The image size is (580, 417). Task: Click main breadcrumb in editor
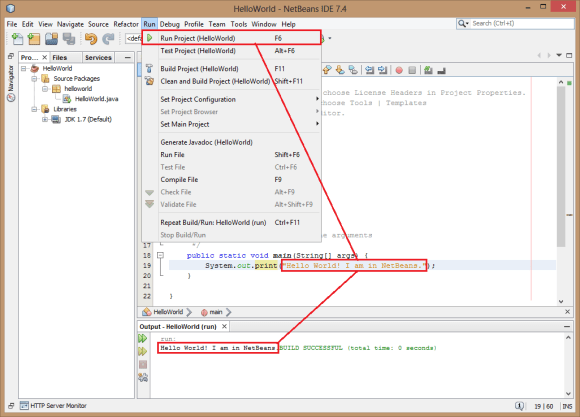click(x=212, y=312)
